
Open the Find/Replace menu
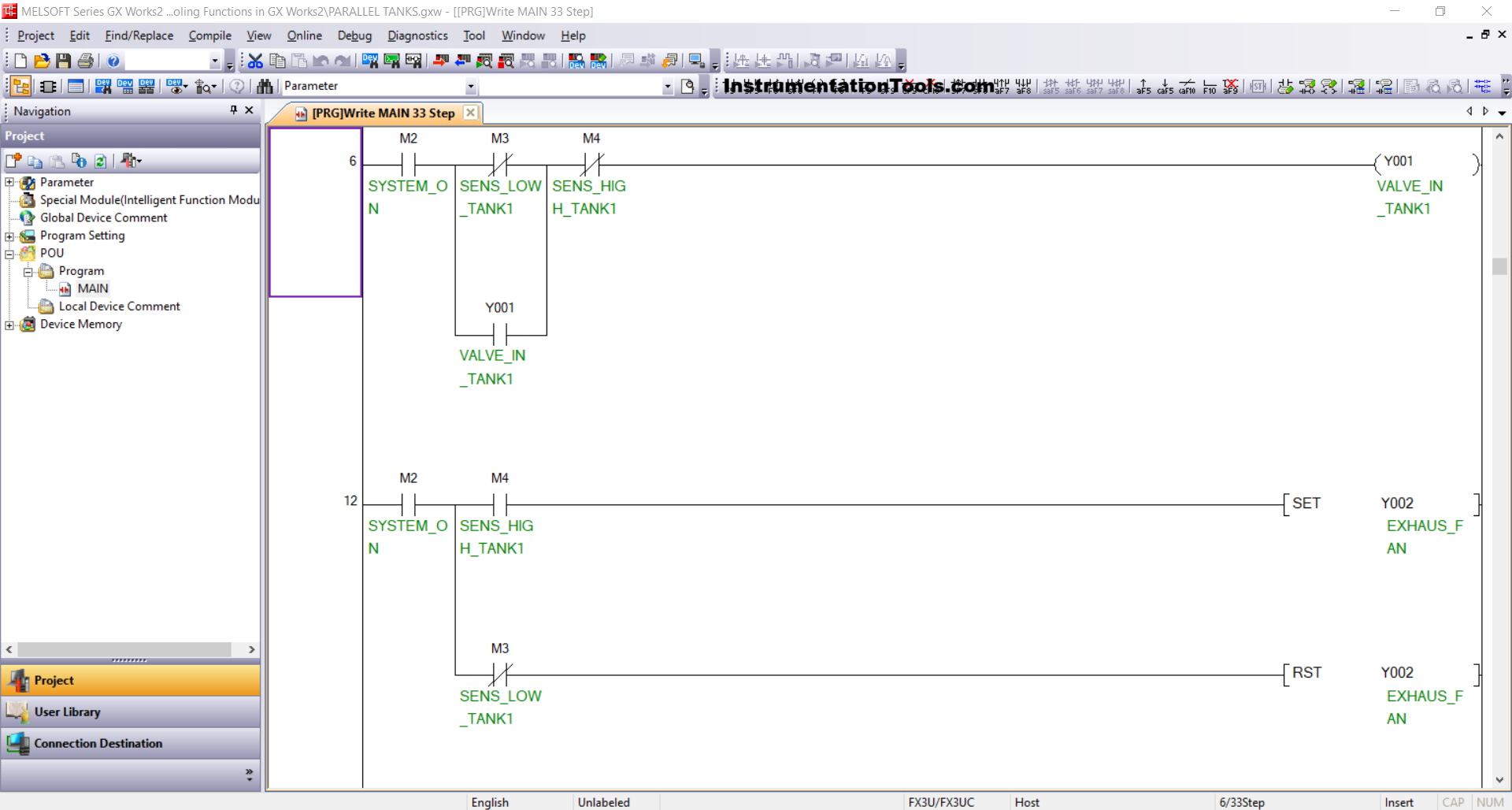139,35
